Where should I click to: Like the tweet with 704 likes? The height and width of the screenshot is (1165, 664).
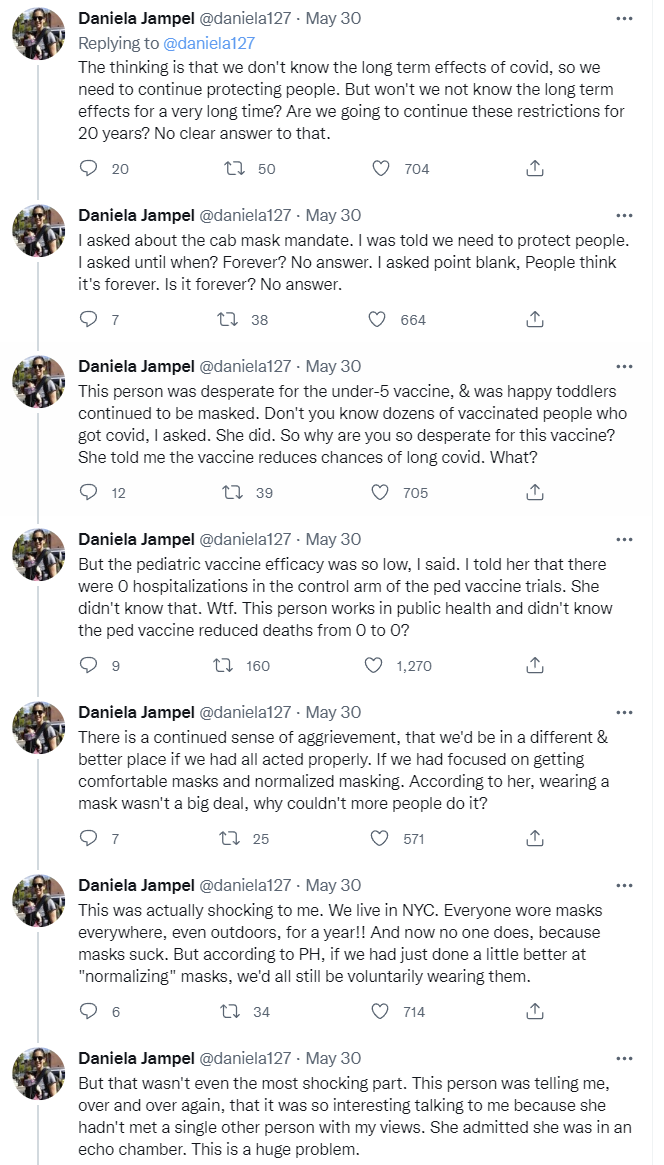pyautogui.click(x=381, y=168)
